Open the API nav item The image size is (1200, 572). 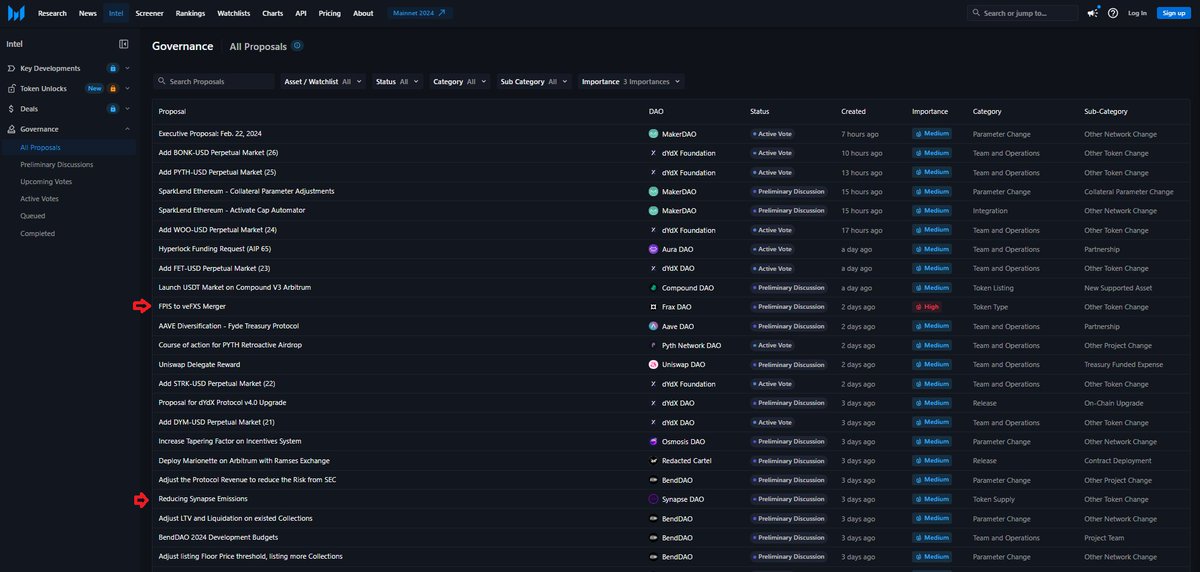301,13
